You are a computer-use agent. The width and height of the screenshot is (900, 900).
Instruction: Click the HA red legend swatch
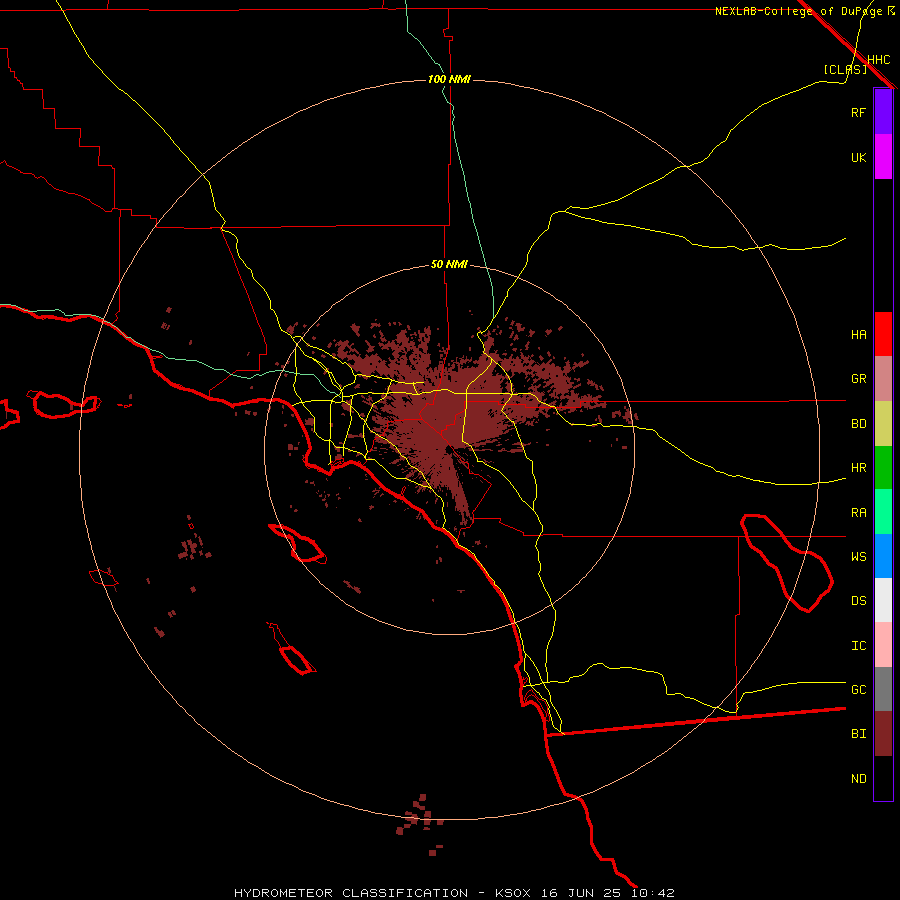pyautogui.click(x=883, y=334)
